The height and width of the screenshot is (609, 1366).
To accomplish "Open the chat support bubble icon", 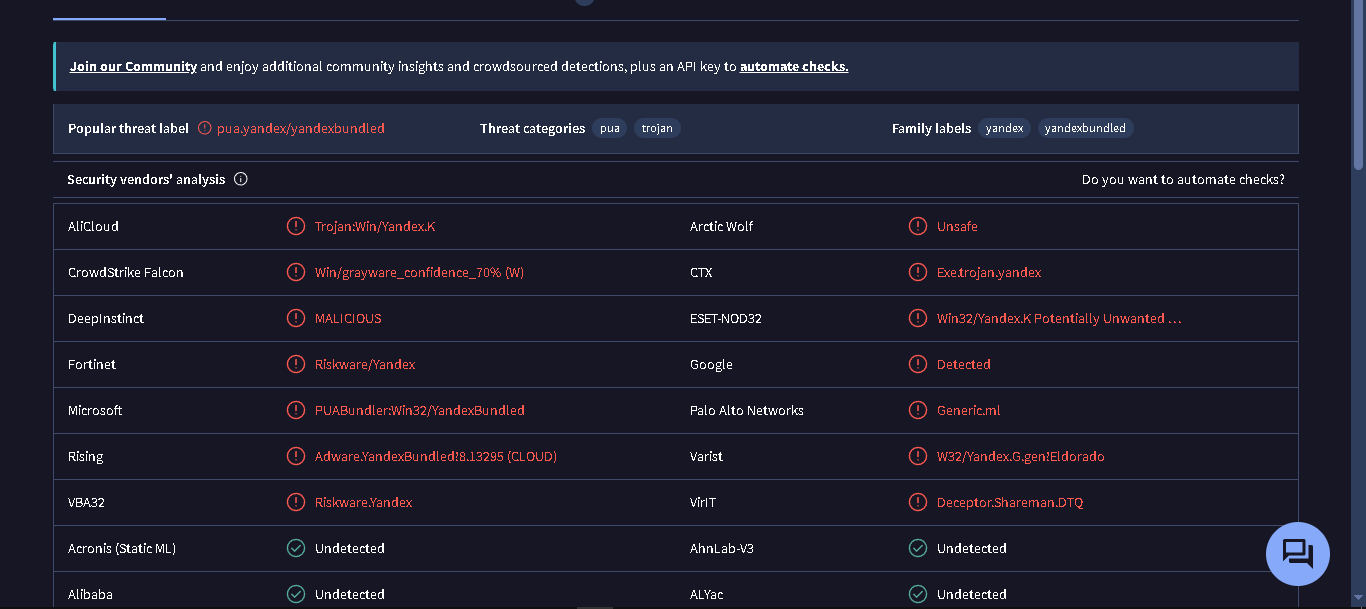I will point(1297,553).
